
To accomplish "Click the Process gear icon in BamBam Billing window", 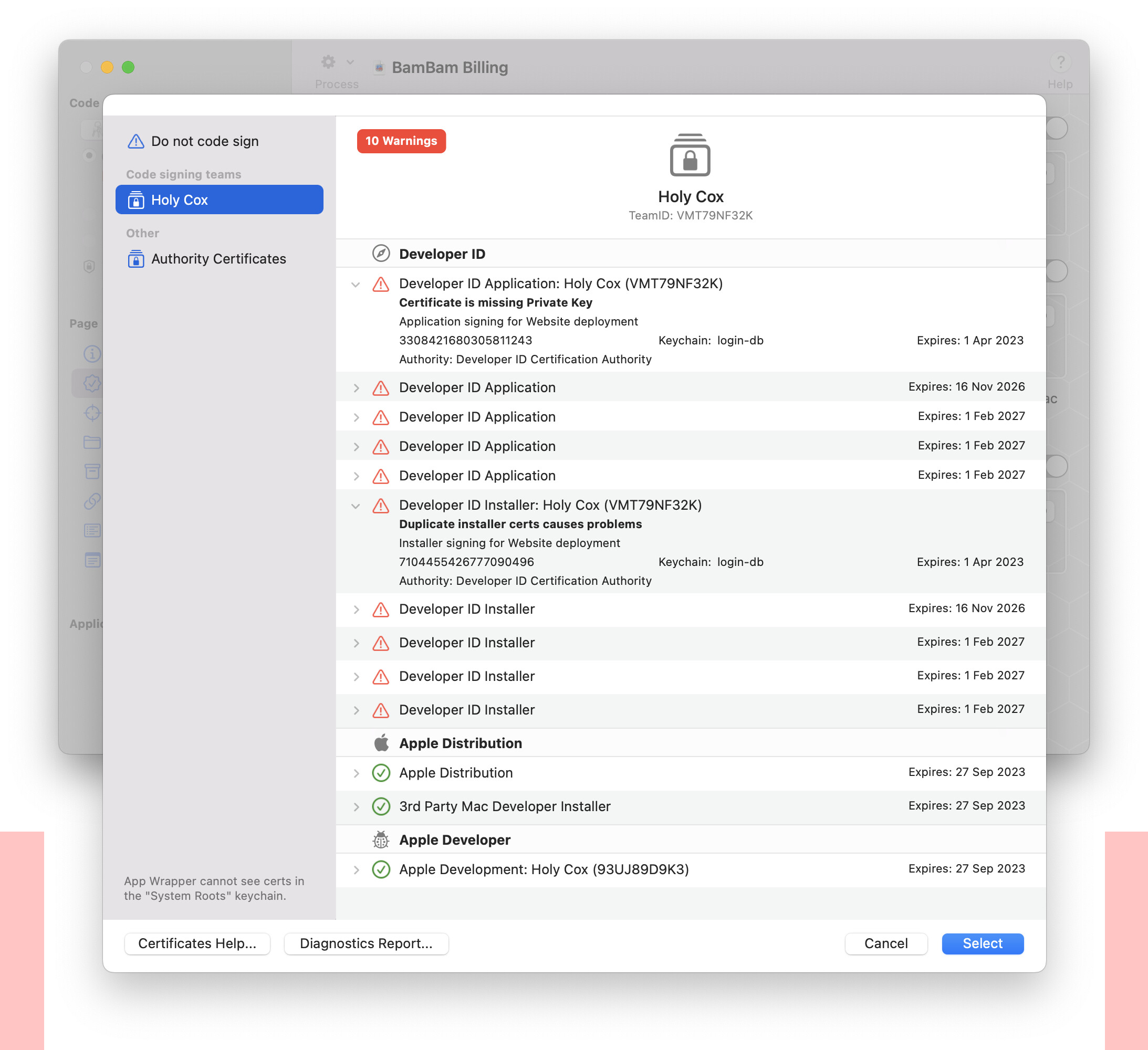I will coord(328,61).
